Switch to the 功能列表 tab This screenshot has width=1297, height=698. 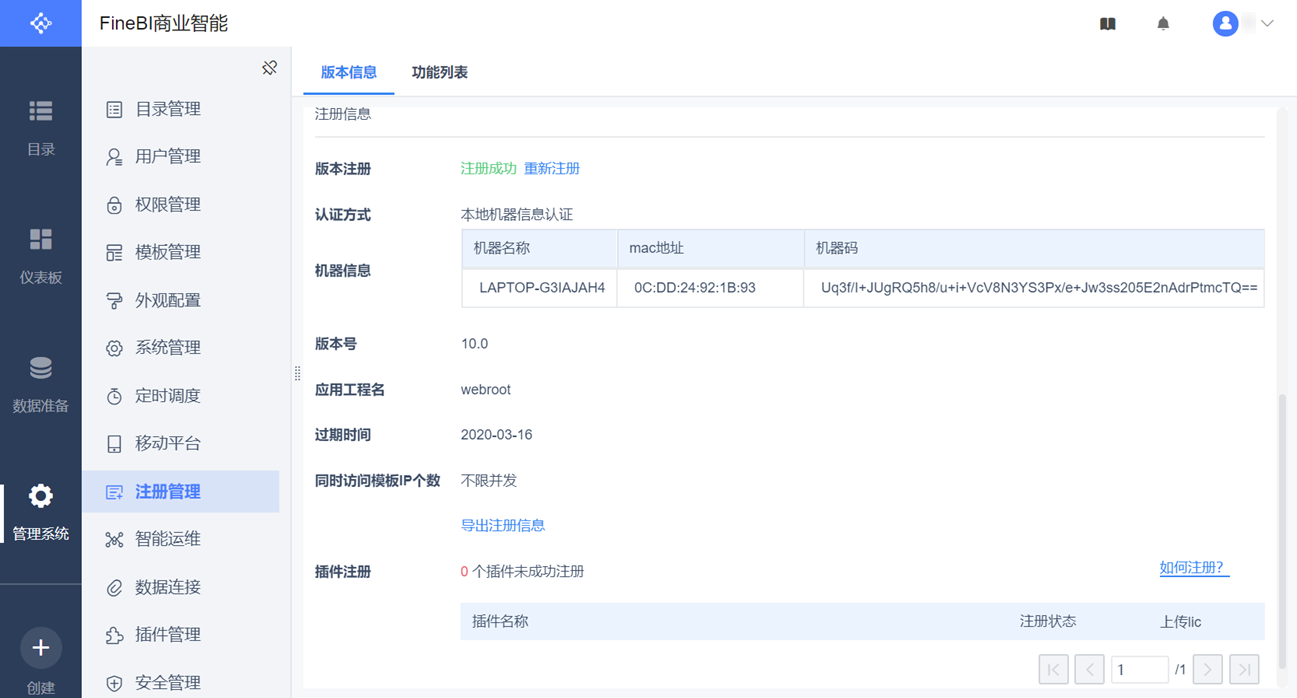[x=439, y=72]
